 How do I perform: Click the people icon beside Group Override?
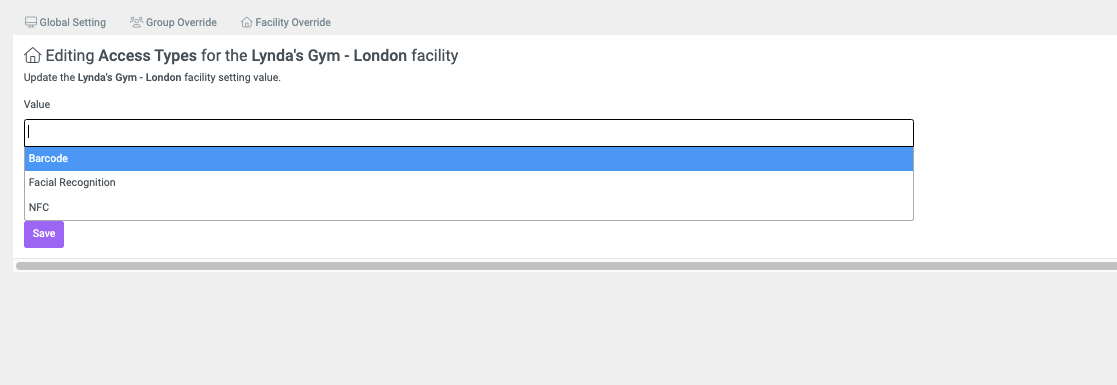[x=137, y=22]
